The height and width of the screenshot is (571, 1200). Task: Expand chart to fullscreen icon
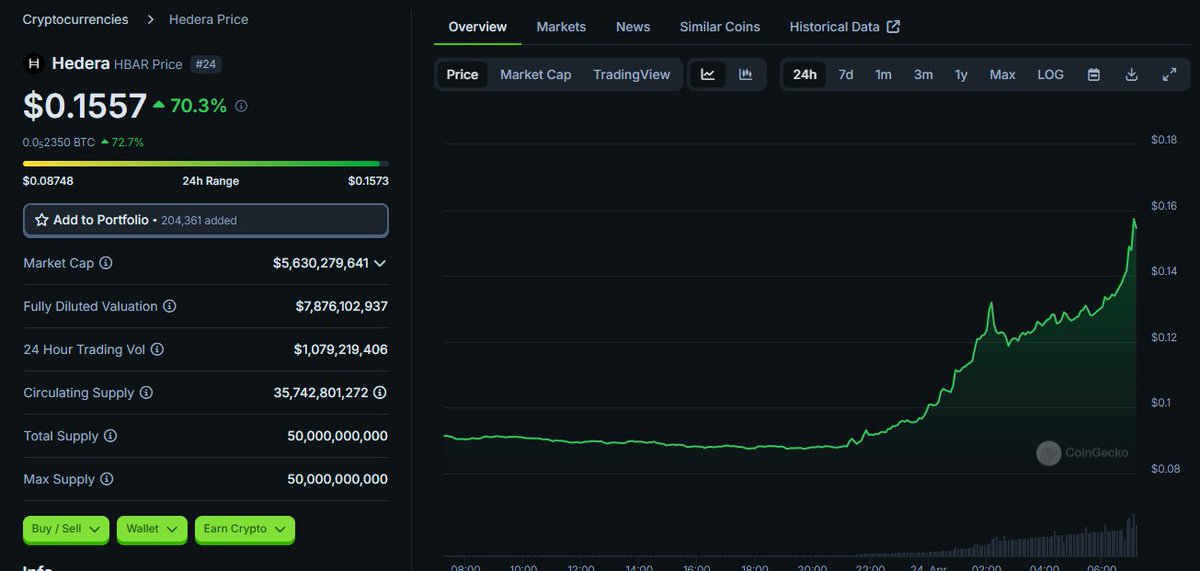coord(1170,75)
